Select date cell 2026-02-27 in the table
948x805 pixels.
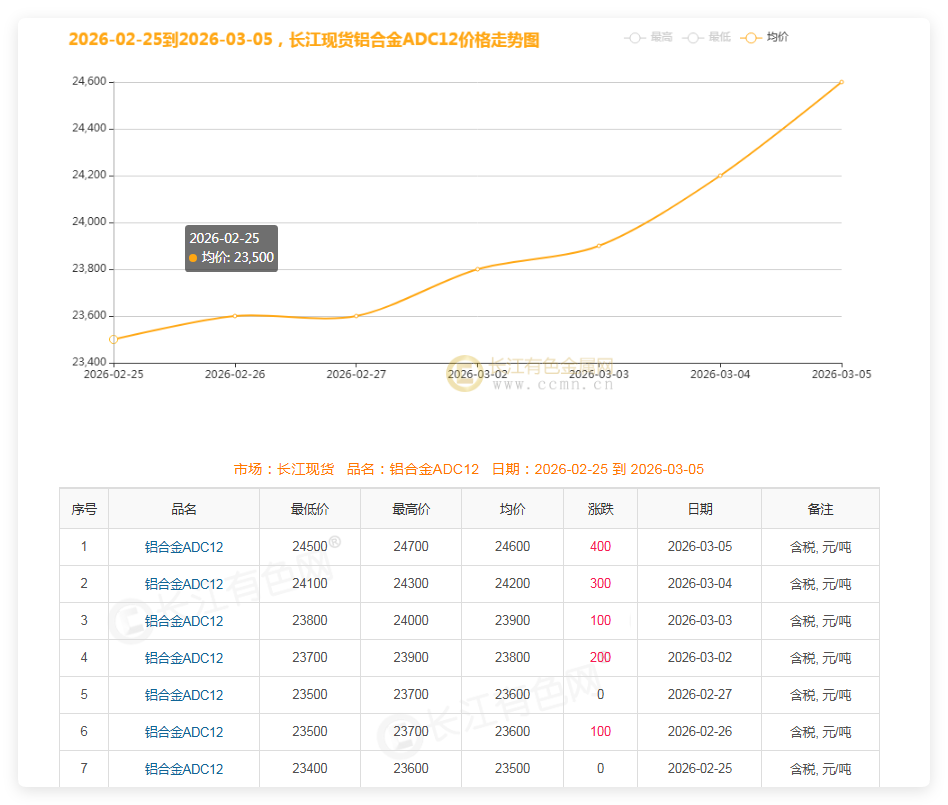coord(700,694)
